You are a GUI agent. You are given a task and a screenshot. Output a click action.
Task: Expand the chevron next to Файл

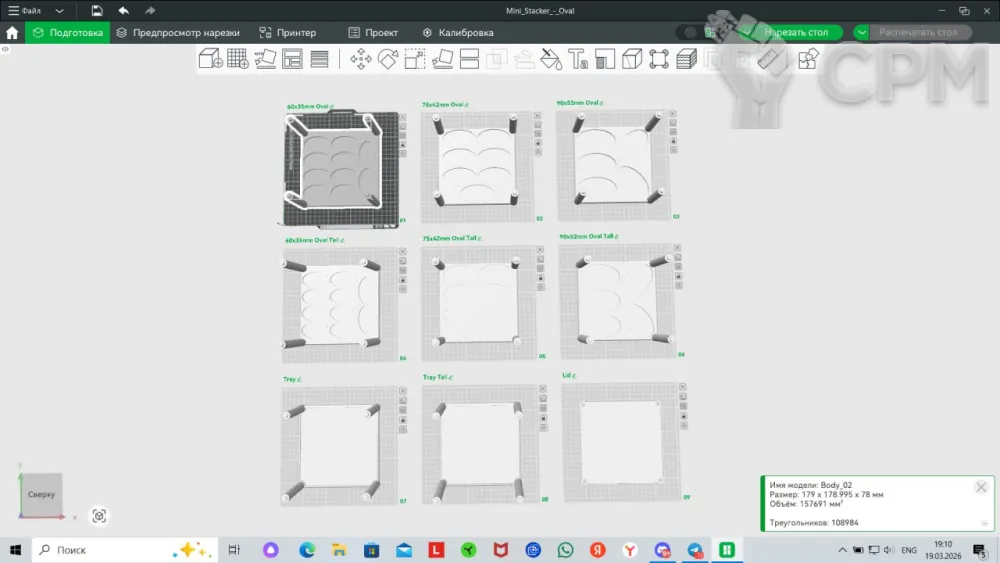[59, 11]
